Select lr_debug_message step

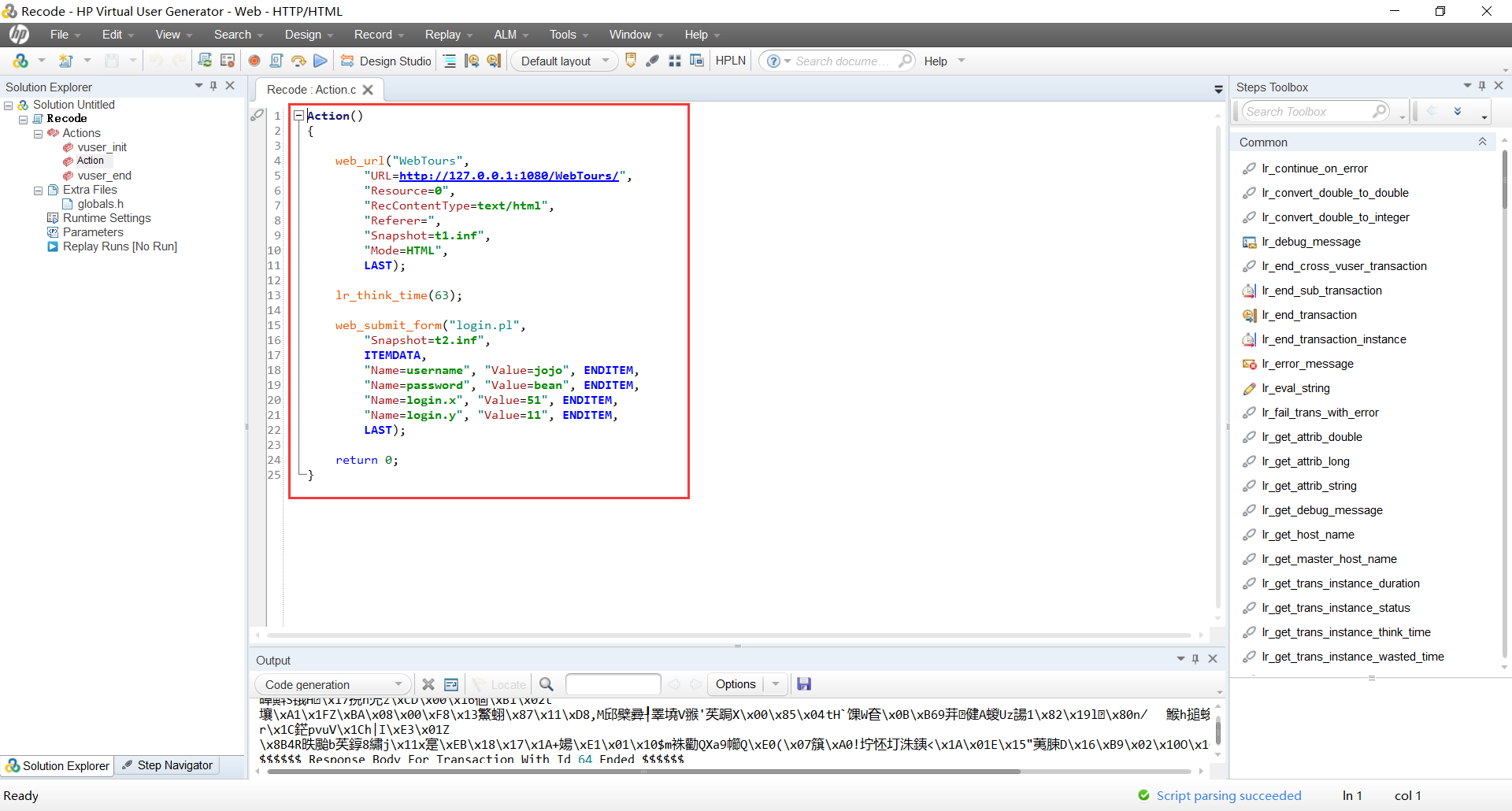click(x=1311, y=242)
